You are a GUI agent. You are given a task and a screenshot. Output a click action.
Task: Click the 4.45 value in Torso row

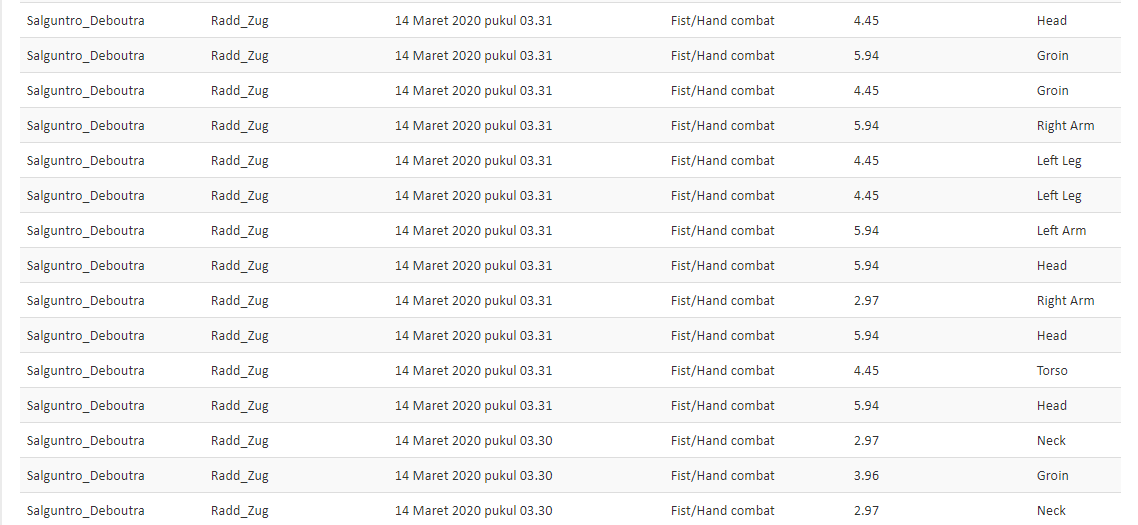tap(866, 370)
